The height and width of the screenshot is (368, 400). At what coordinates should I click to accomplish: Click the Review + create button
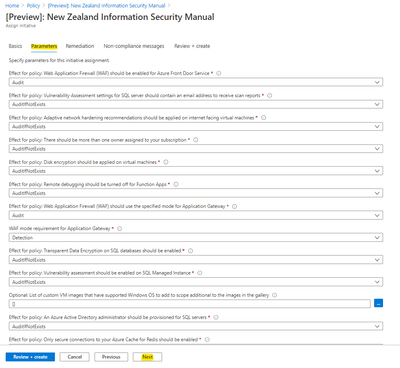pos(30,357)
